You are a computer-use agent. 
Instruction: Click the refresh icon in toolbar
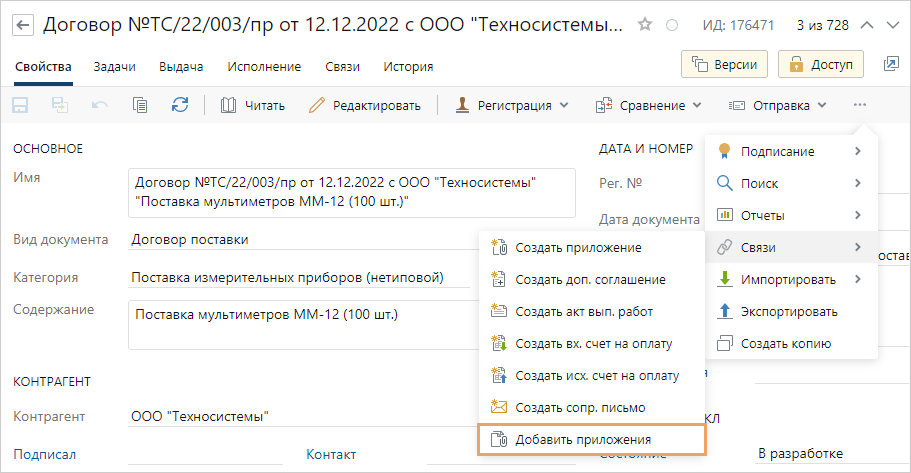[x=180, y=105]
